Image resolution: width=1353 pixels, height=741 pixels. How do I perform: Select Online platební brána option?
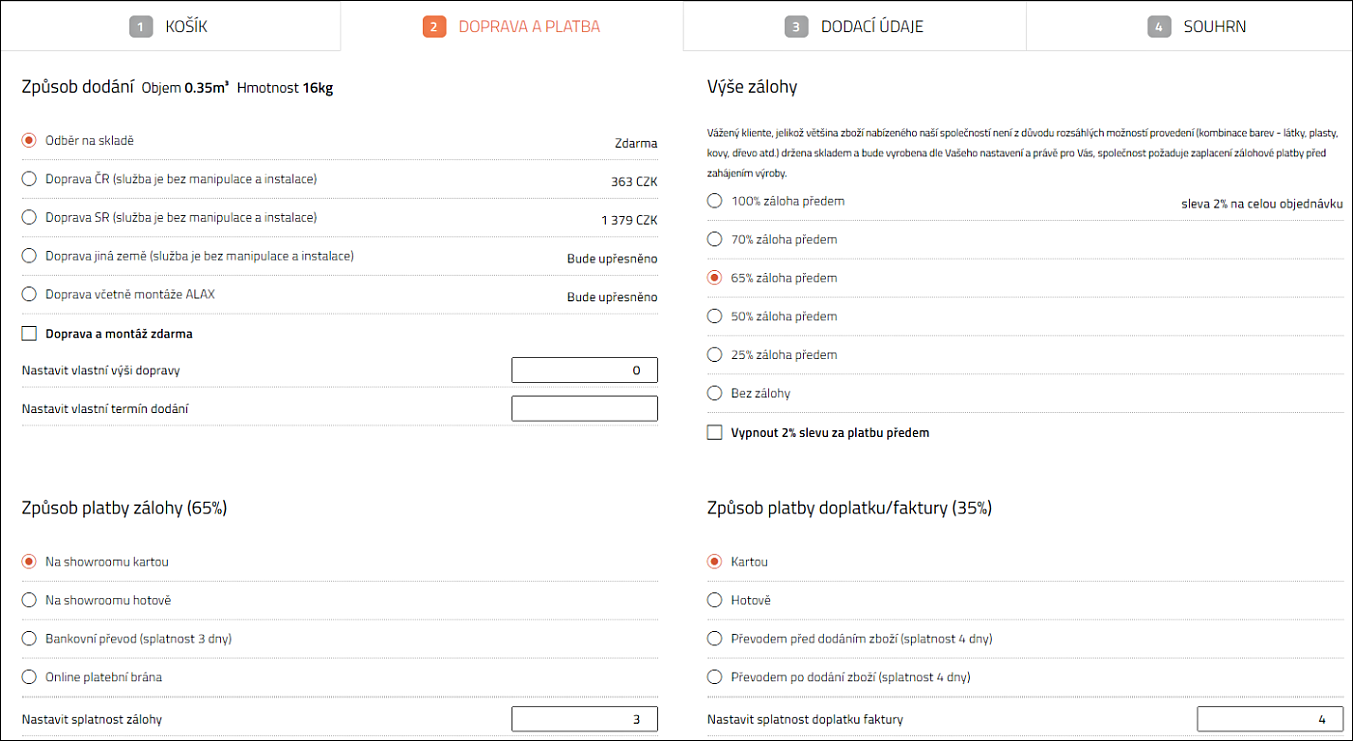[x=29, y=677]
